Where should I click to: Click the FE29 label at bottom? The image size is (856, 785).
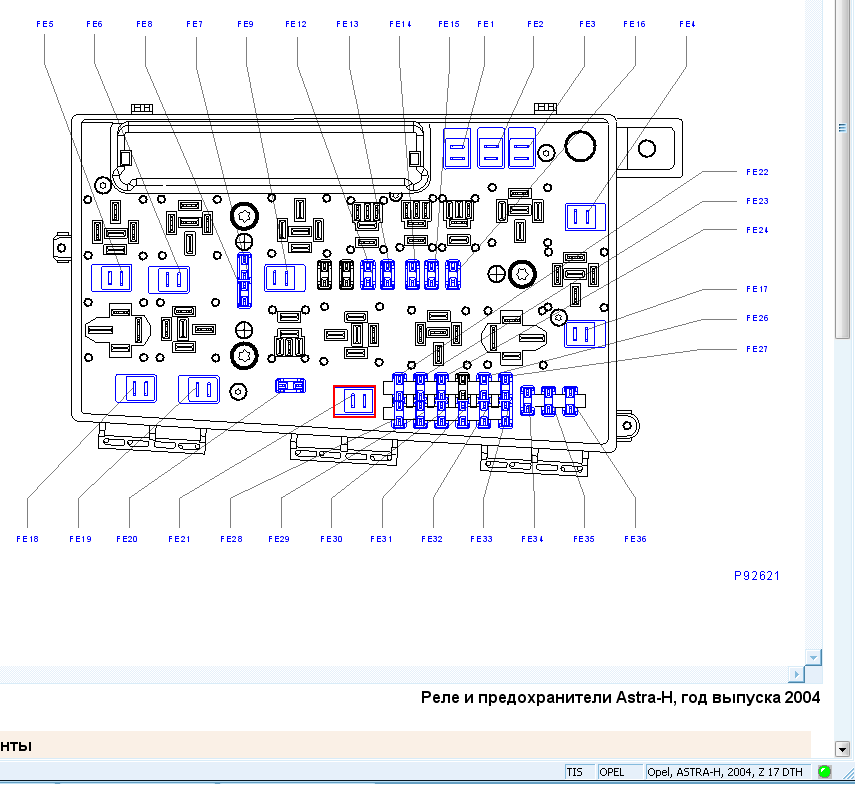pyautogui.click(x=278, y=539)
